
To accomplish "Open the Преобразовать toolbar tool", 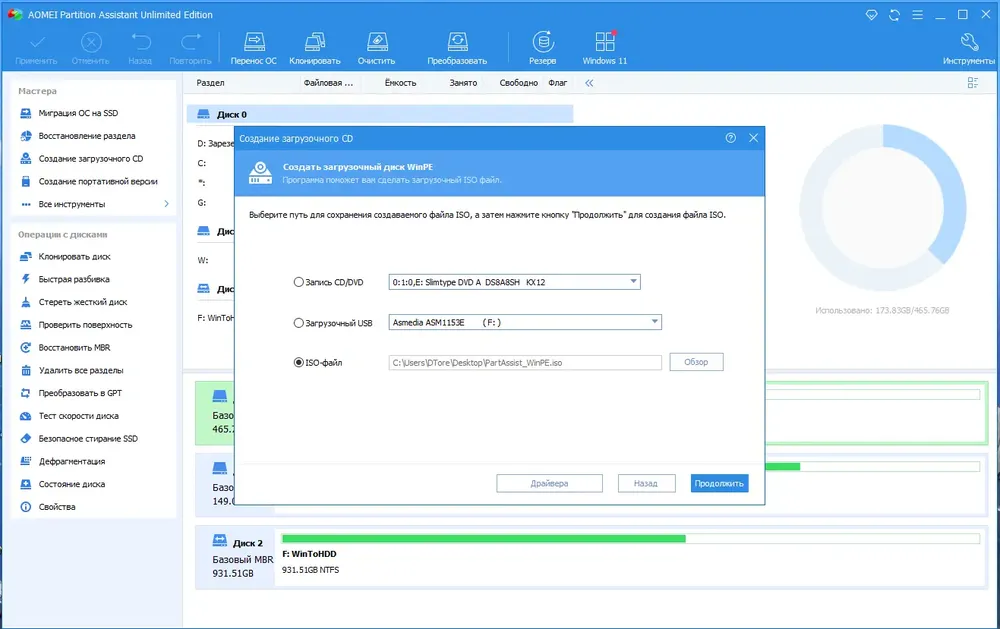I will (x=457, y=48).
